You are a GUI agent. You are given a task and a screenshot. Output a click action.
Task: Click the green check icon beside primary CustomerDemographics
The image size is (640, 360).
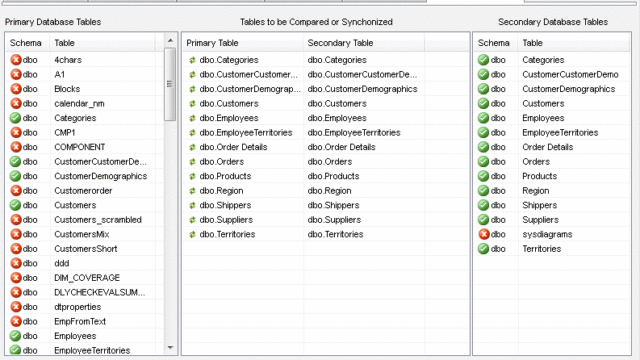click(x=16, y=176)
